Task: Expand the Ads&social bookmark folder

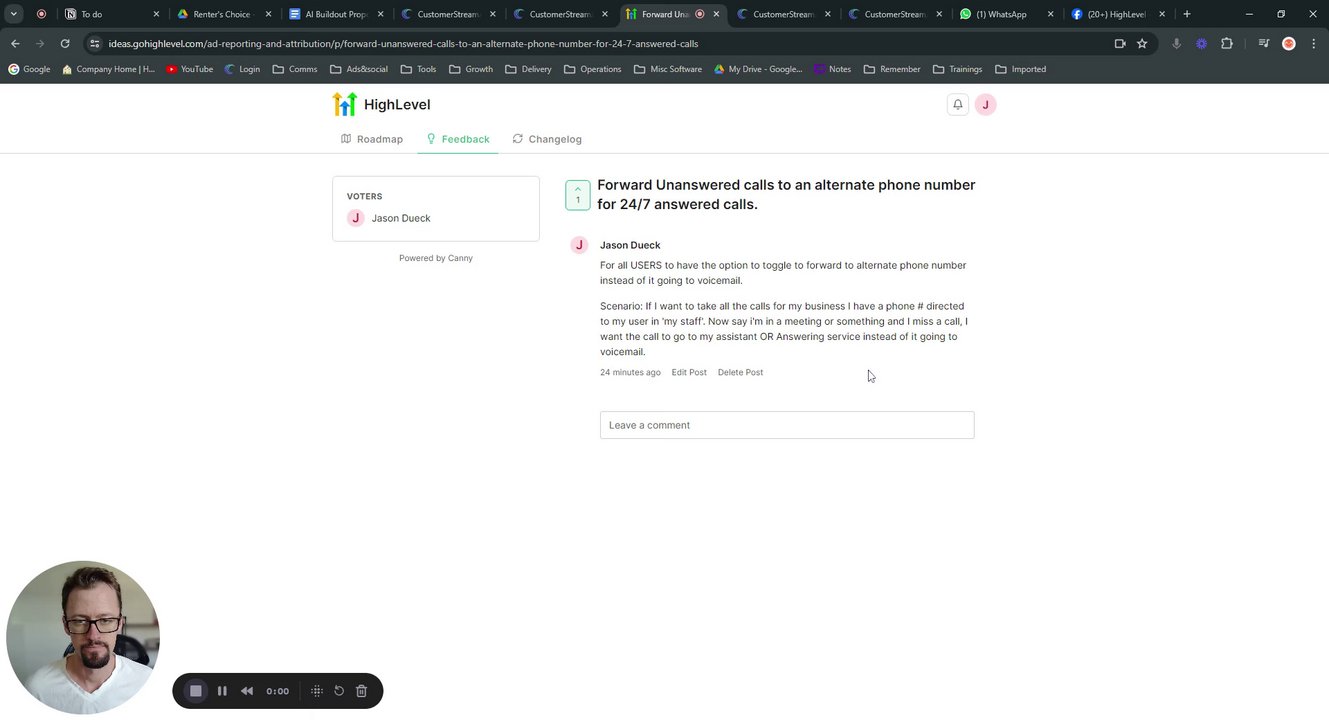Action: coord(359,69)
